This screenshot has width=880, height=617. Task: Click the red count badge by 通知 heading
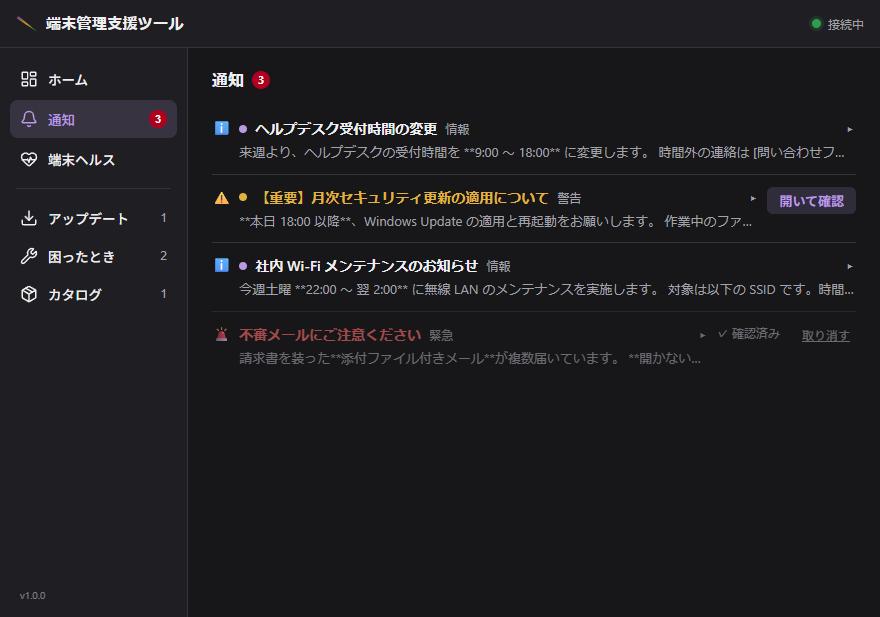tap(260, 80)
